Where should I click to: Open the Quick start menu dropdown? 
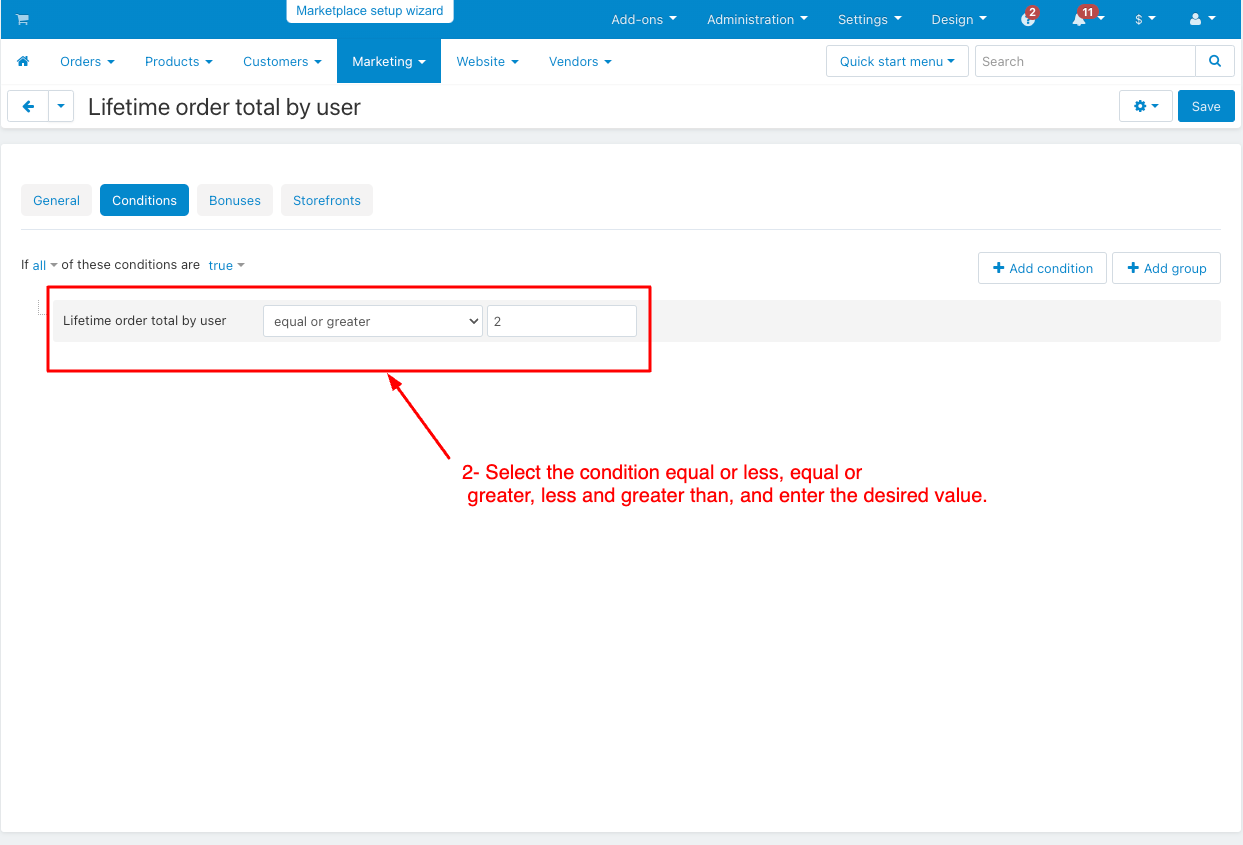[x=897, y=62]
